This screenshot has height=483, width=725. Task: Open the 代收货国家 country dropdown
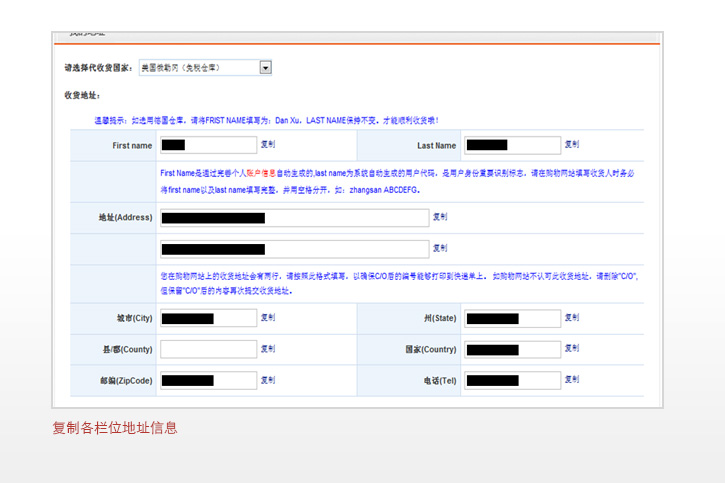click(266, 68)
